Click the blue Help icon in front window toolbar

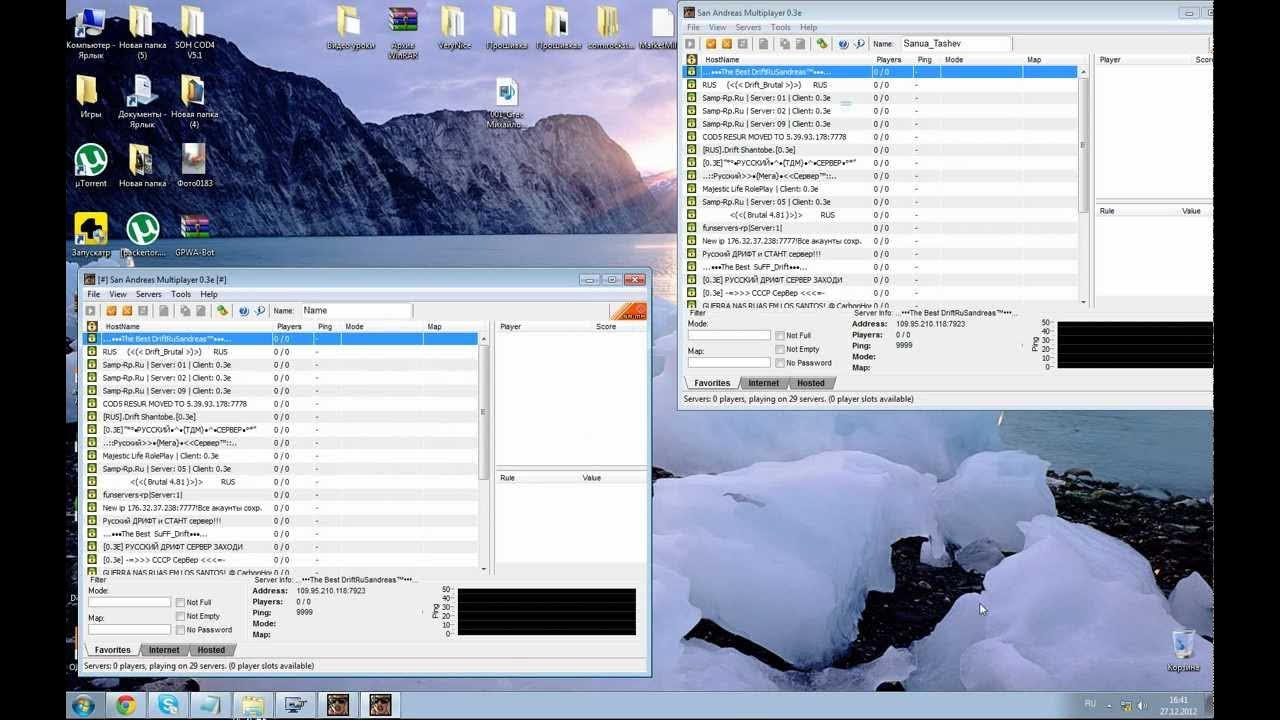(x=243, y=311)
